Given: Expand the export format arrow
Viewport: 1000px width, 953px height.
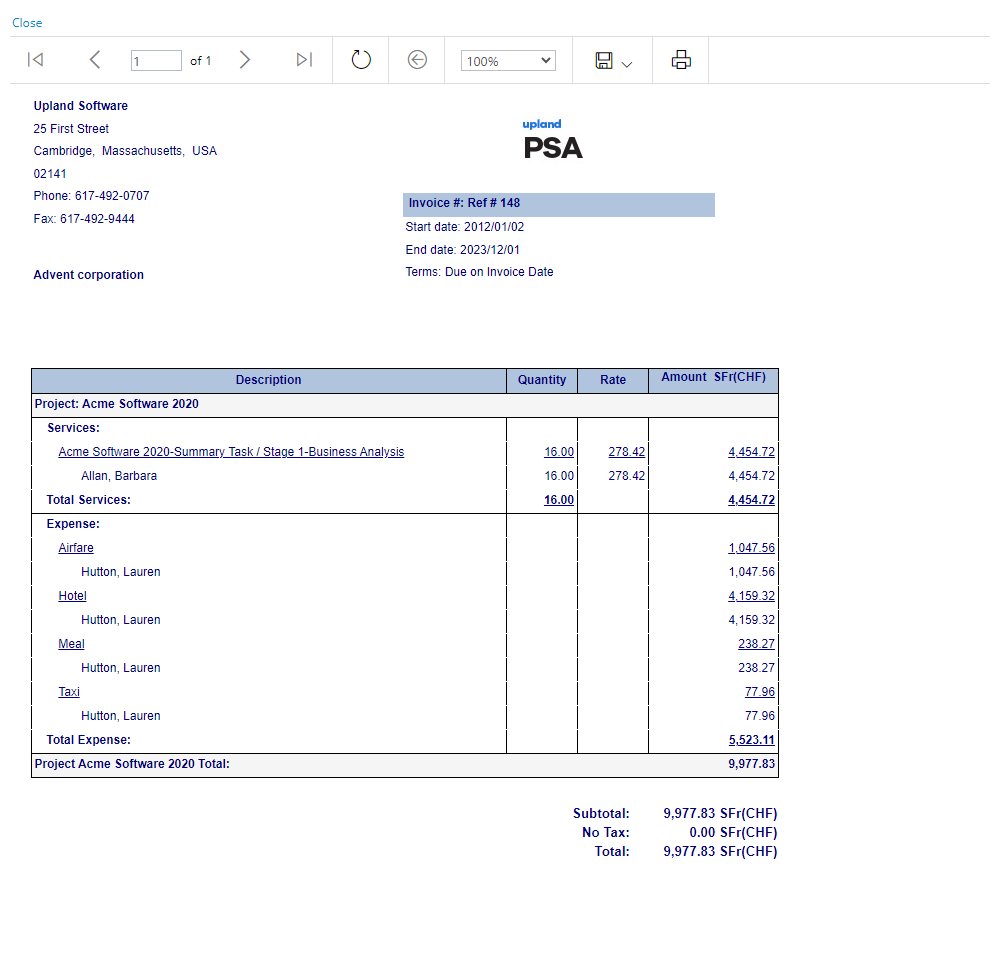Looking at the screenshot, I should click(627, 64).
